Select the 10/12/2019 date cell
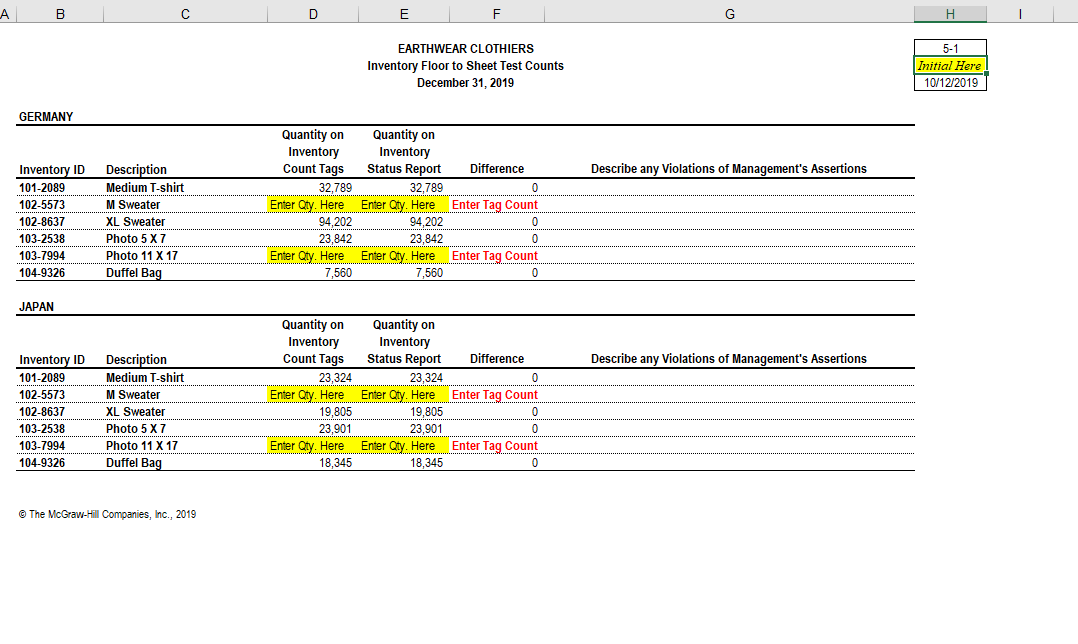This screenshot has height=644, width=1078. (x=950, y=82)
